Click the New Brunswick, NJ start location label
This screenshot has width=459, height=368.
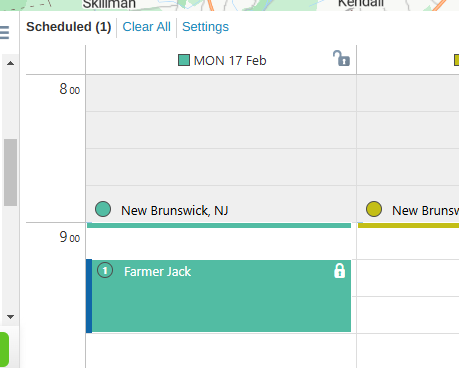click(x=174, y=210)
